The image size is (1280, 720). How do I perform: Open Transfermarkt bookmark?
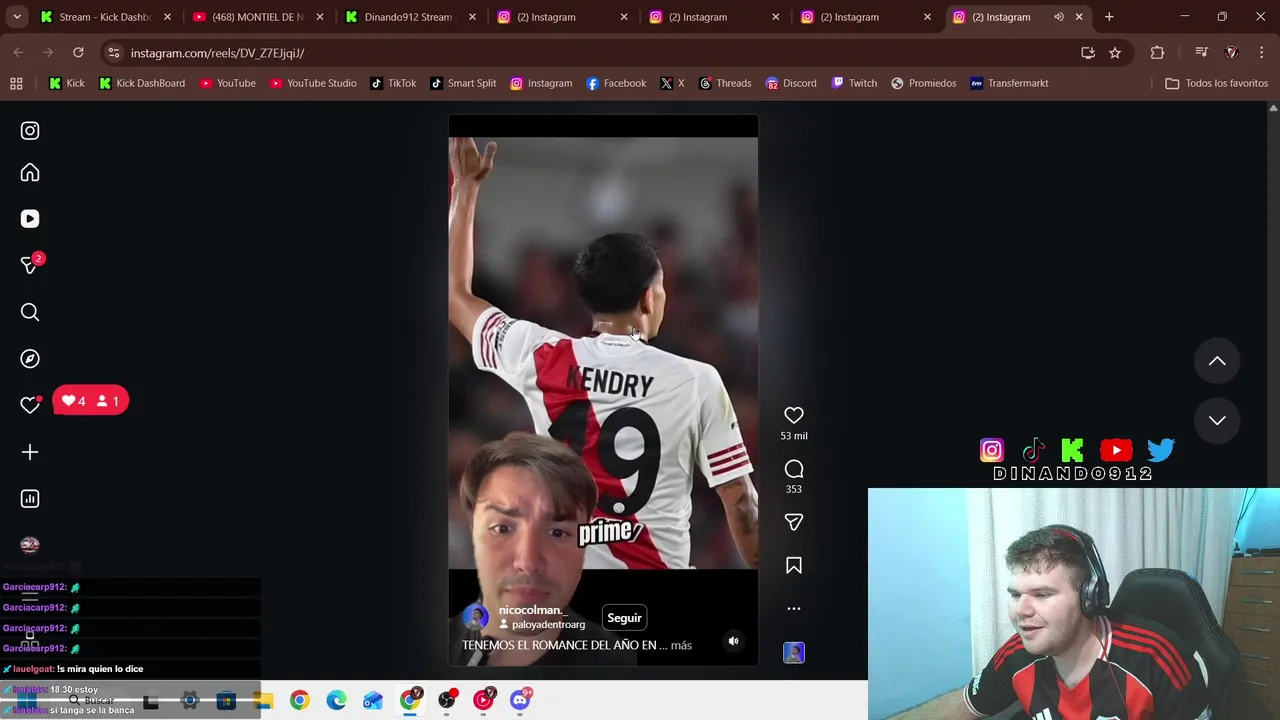point(1009,83)
